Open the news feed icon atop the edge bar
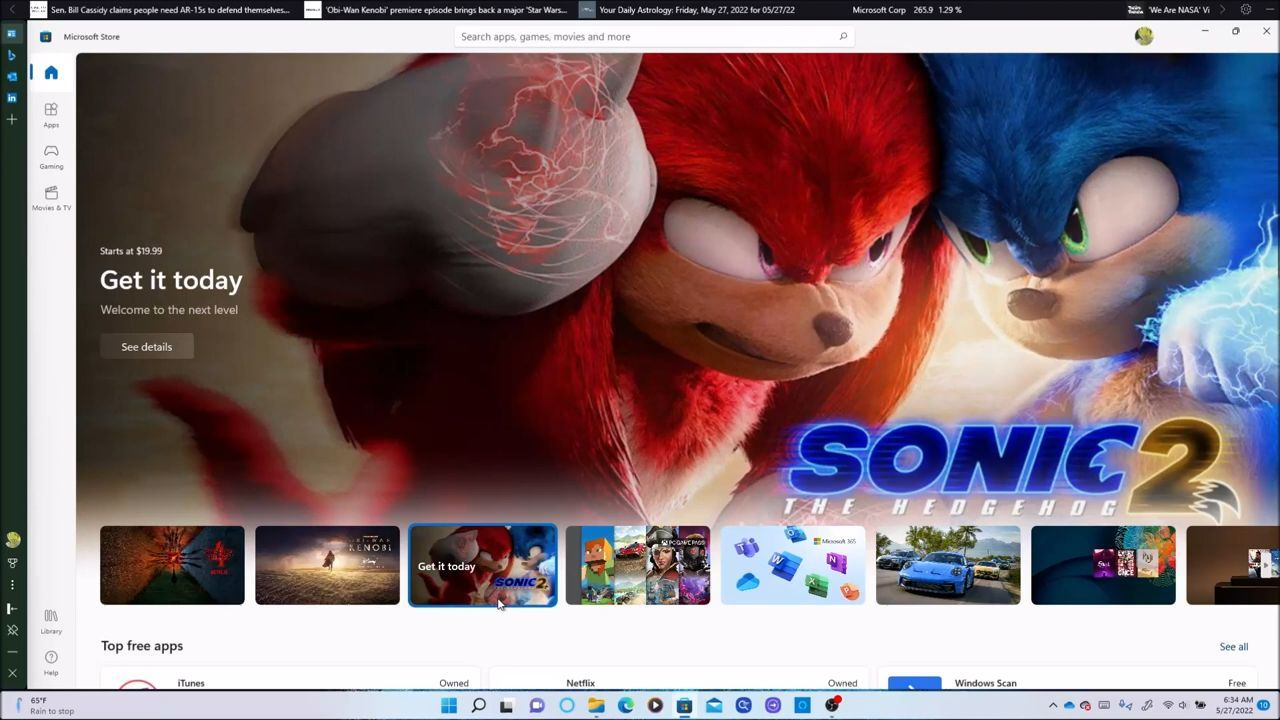The height and width of the screenshot is (720, 1280). pos(12,33)
